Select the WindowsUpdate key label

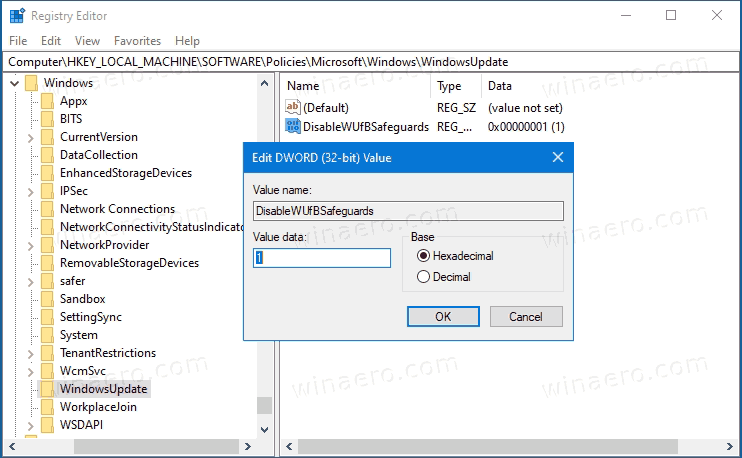[x=104, y=389]
